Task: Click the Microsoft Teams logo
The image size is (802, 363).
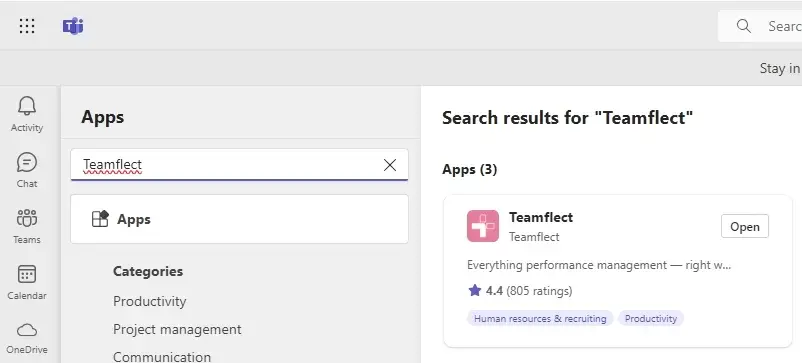Action: [73, 26]
